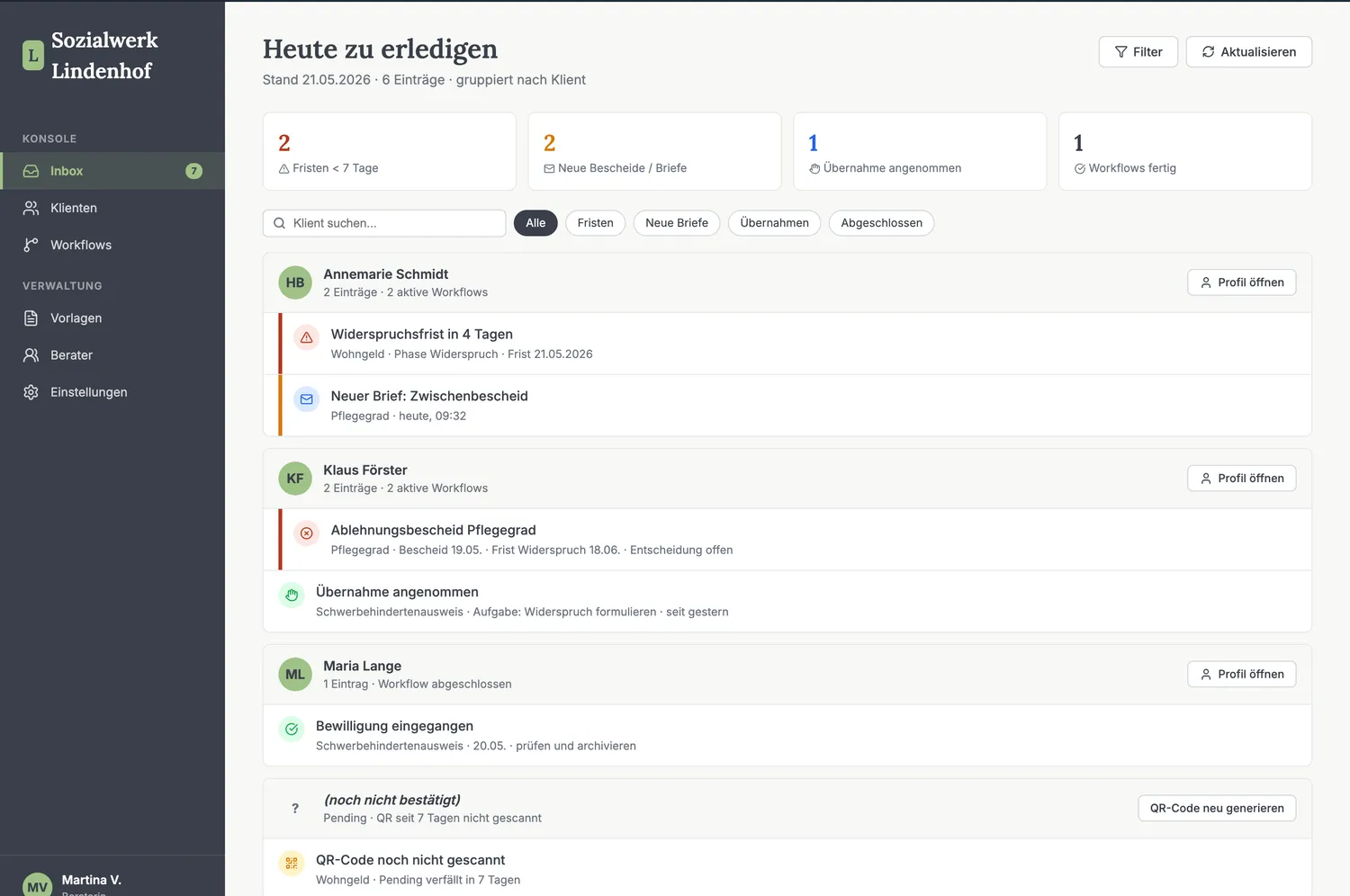Click the question mark avatar placeholder
The width and height of the screenshot is (1350, 896).
pos(295,809)
